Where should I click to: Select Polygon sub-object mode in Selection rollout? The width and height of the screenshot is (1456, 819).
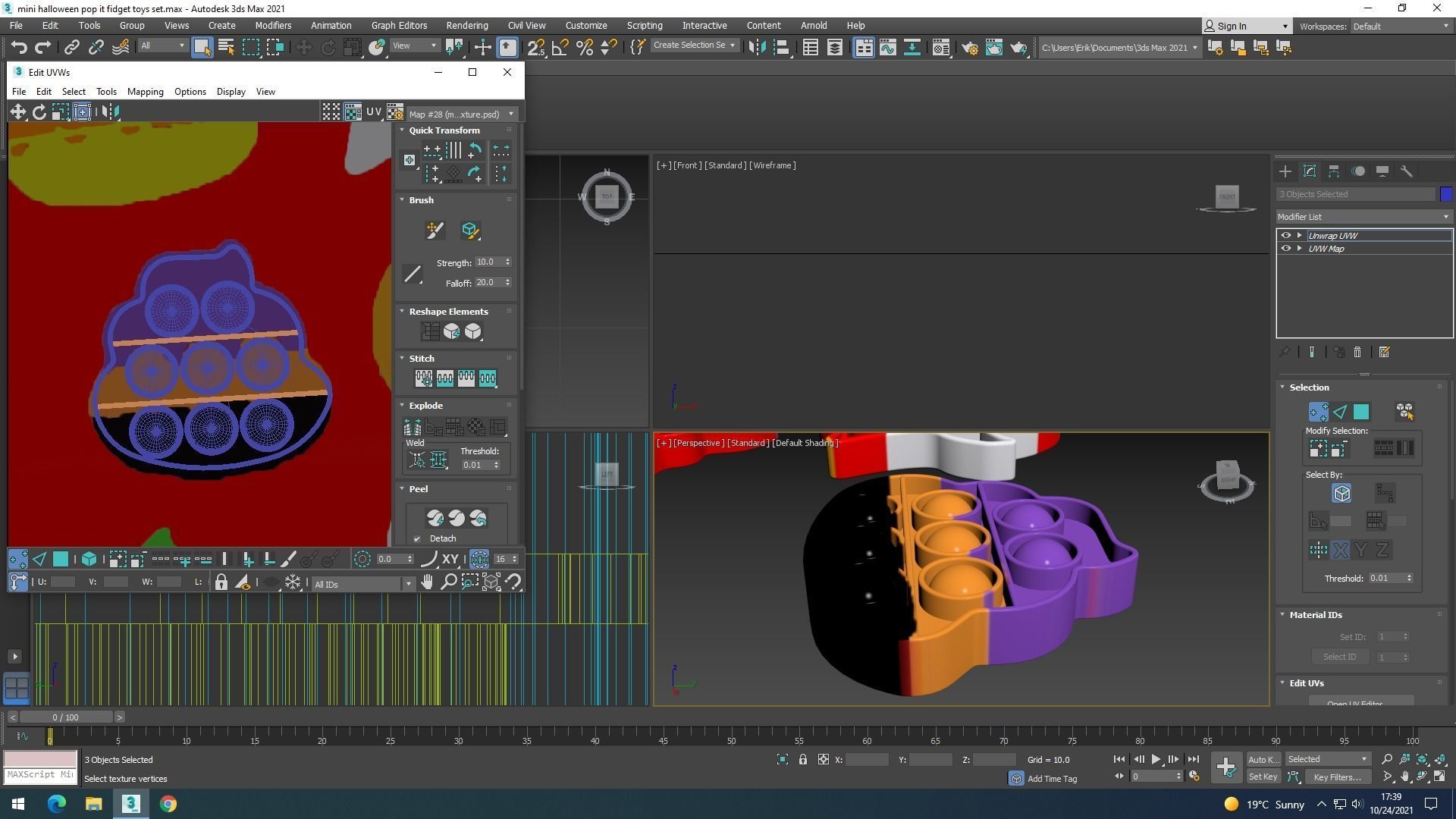pos(1360,412)
